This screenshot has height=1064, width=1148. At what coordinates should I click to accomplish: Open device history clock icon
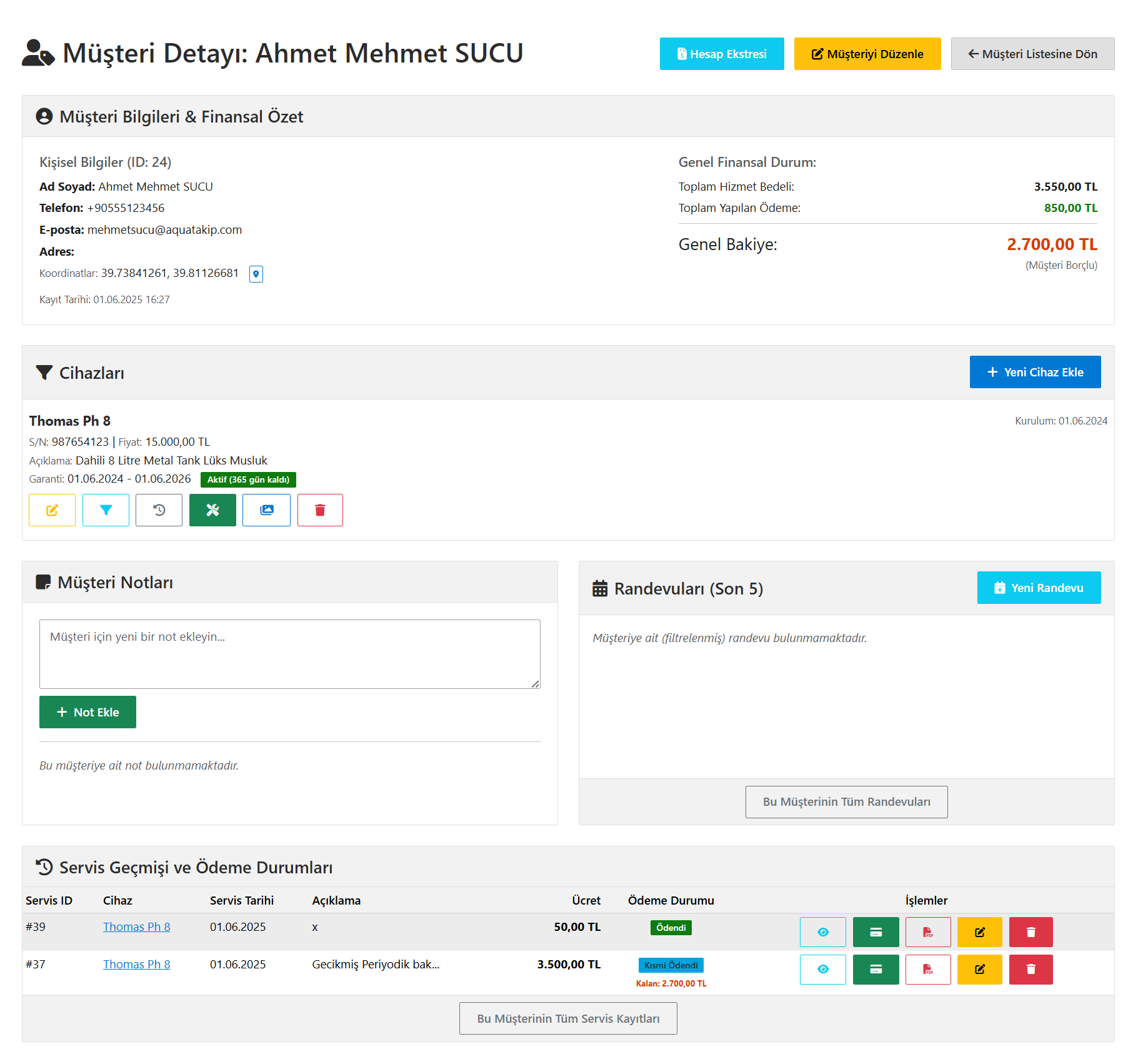[159, 510]
